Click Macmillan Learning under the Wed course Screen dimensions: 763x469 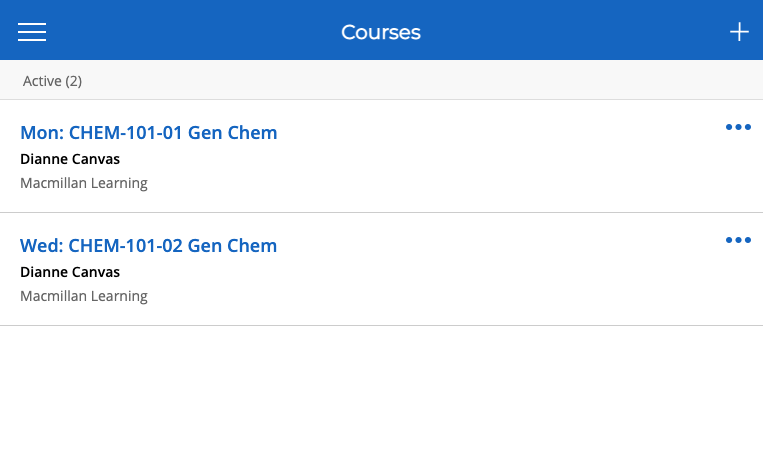(x=84, y=296)
